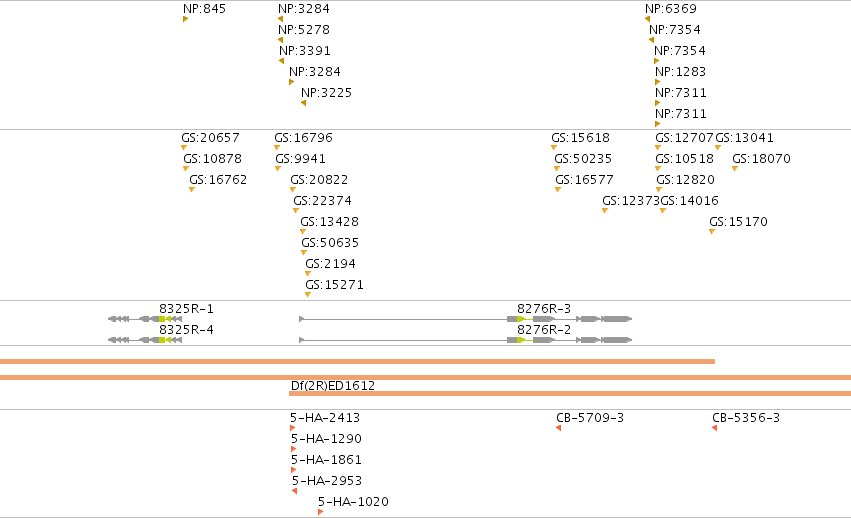Select the NP:845 insertion label
Viewport: 851px width, 518px height.
click(x=204, y=9)
